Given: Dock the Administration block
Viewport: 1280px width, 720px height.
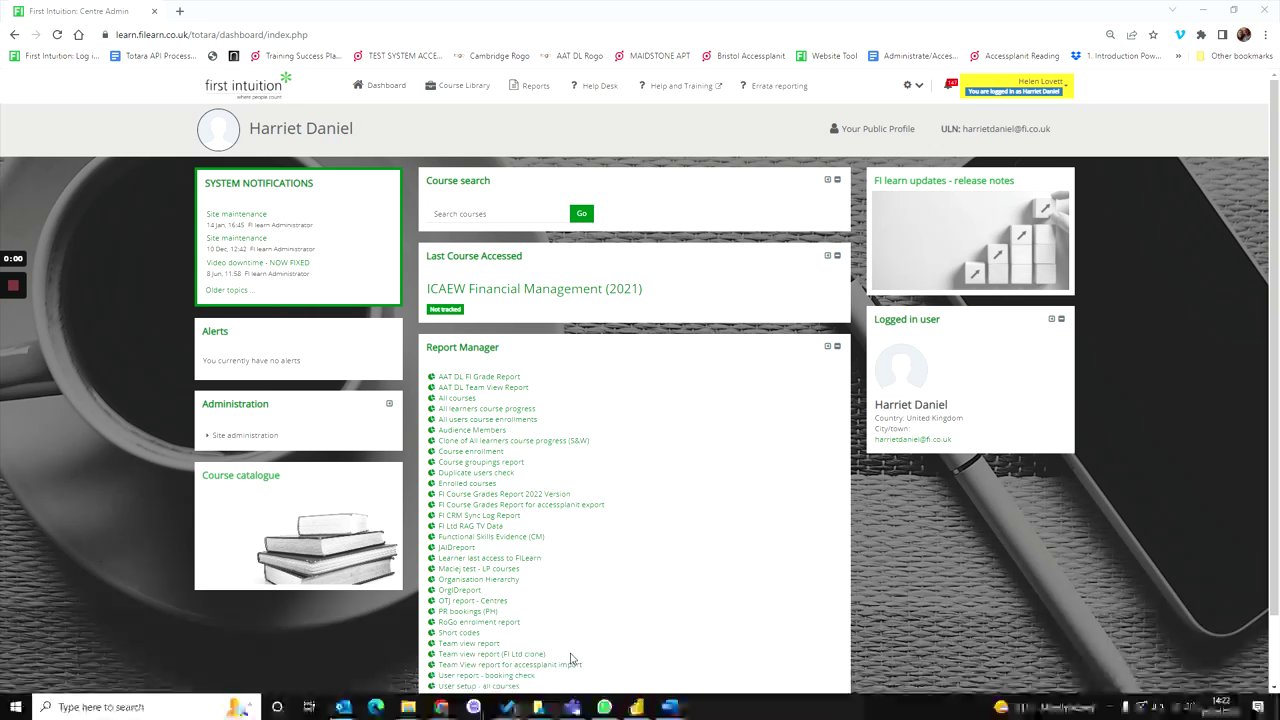Looking at the screenshot, I should point(389,404).
